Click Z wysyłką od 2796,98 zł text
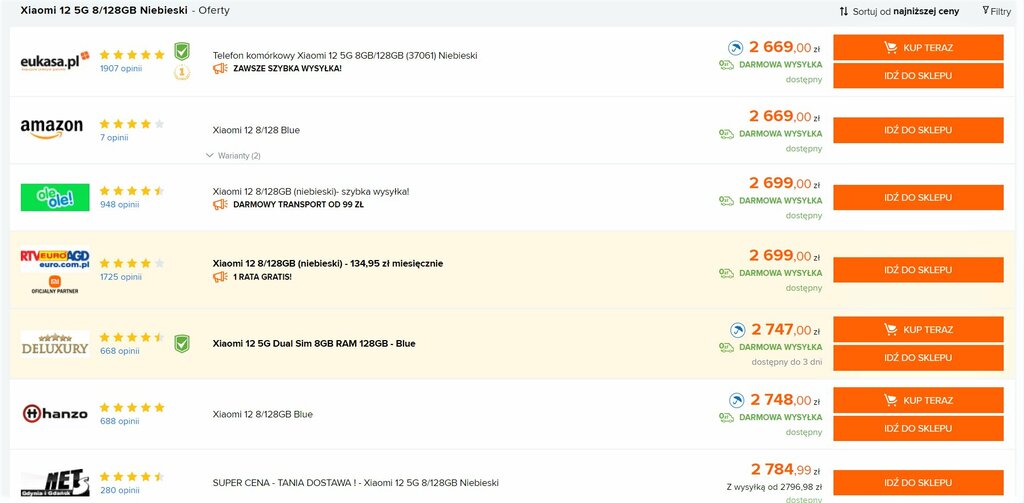Screen dimensions: 1024x503 (774, 487)
